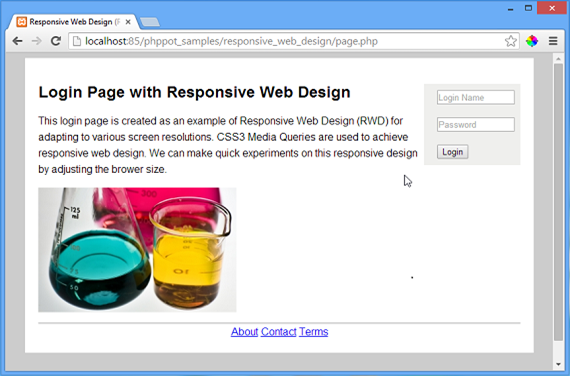Go back with the browser back arrow

point(17,41)
